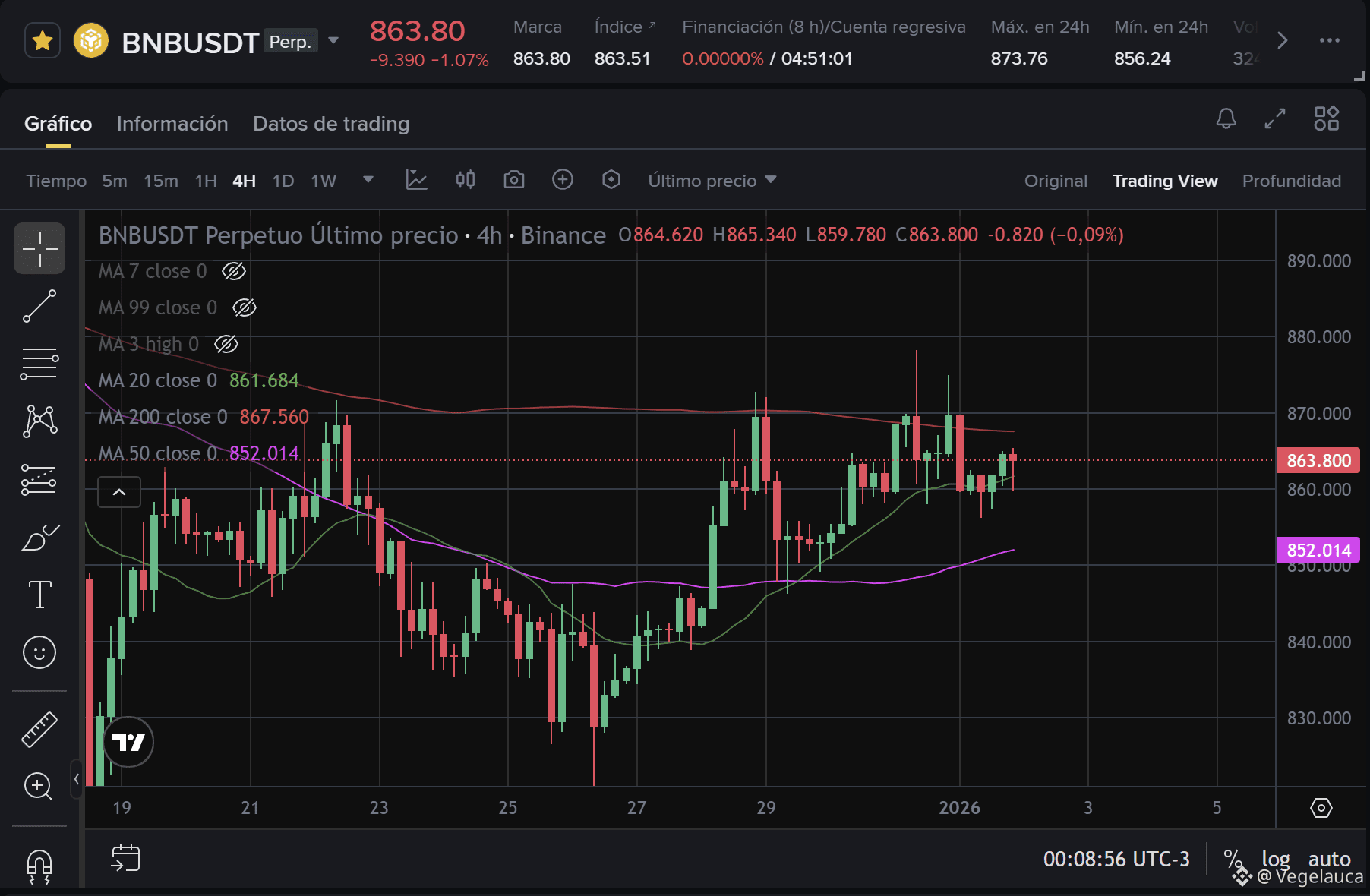Toggle auto scale mode
The image size is (1370, 896).
pos(1329,860)
